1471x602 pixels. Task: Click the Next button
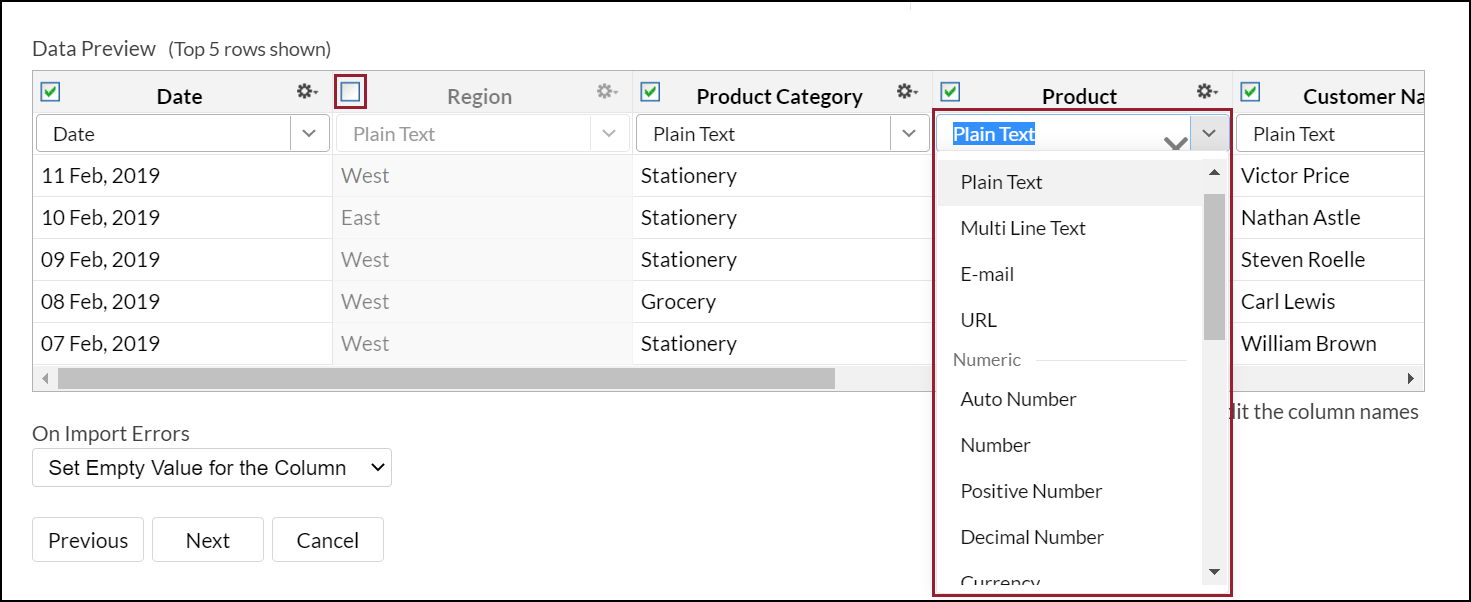click(x=208, y=540)
